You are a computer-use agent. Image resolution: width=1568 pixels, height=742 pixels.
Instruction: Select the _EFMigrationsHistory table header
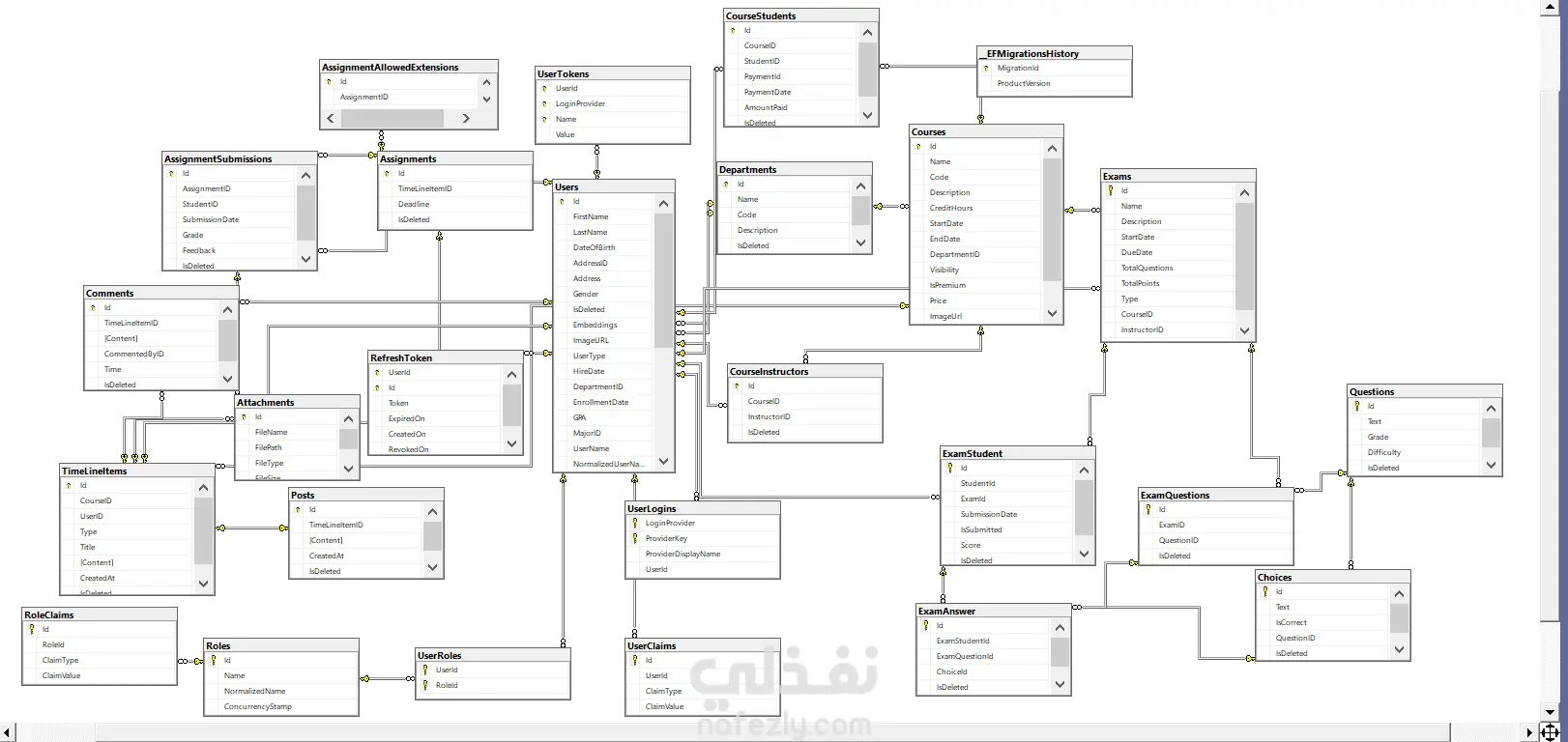1054,54
